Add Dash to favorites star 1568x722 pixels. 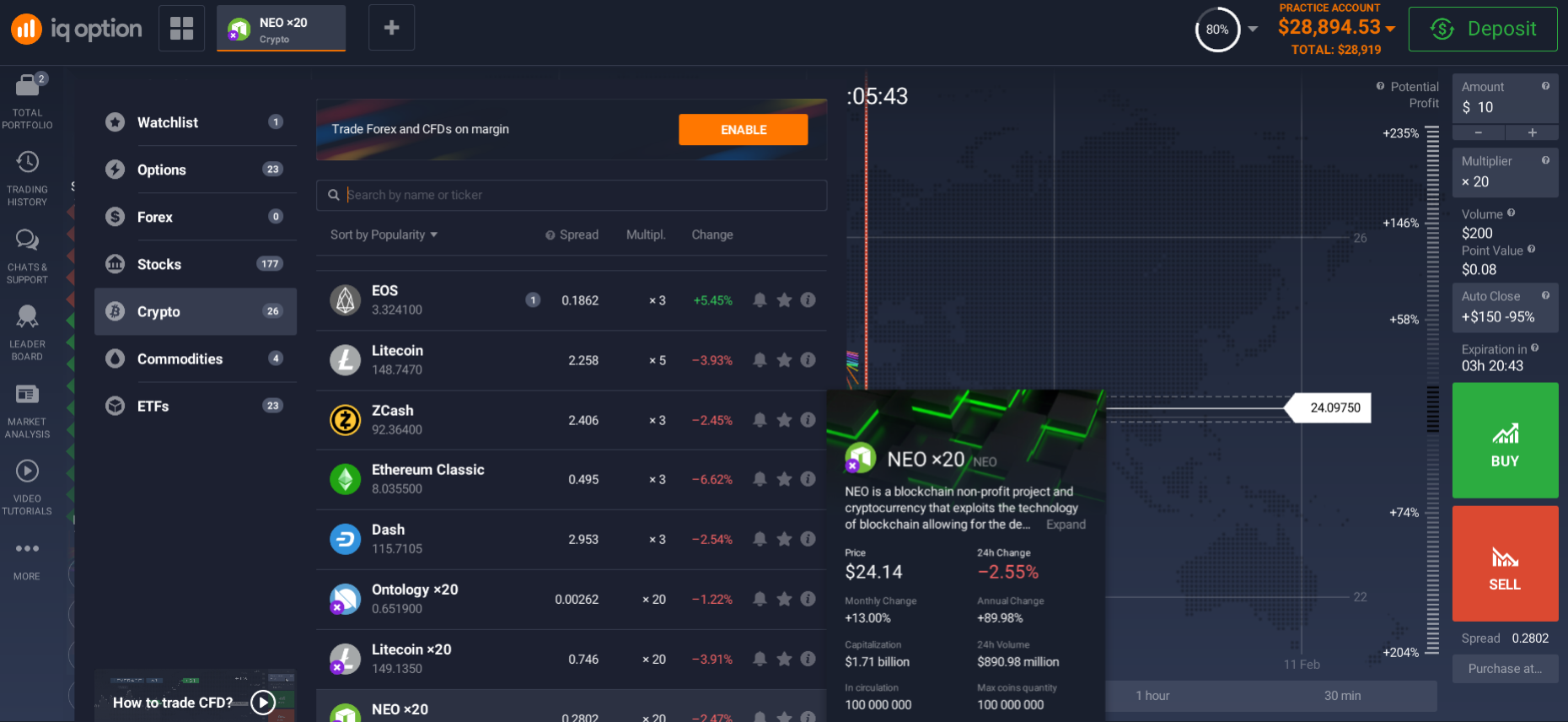(784, 538)
